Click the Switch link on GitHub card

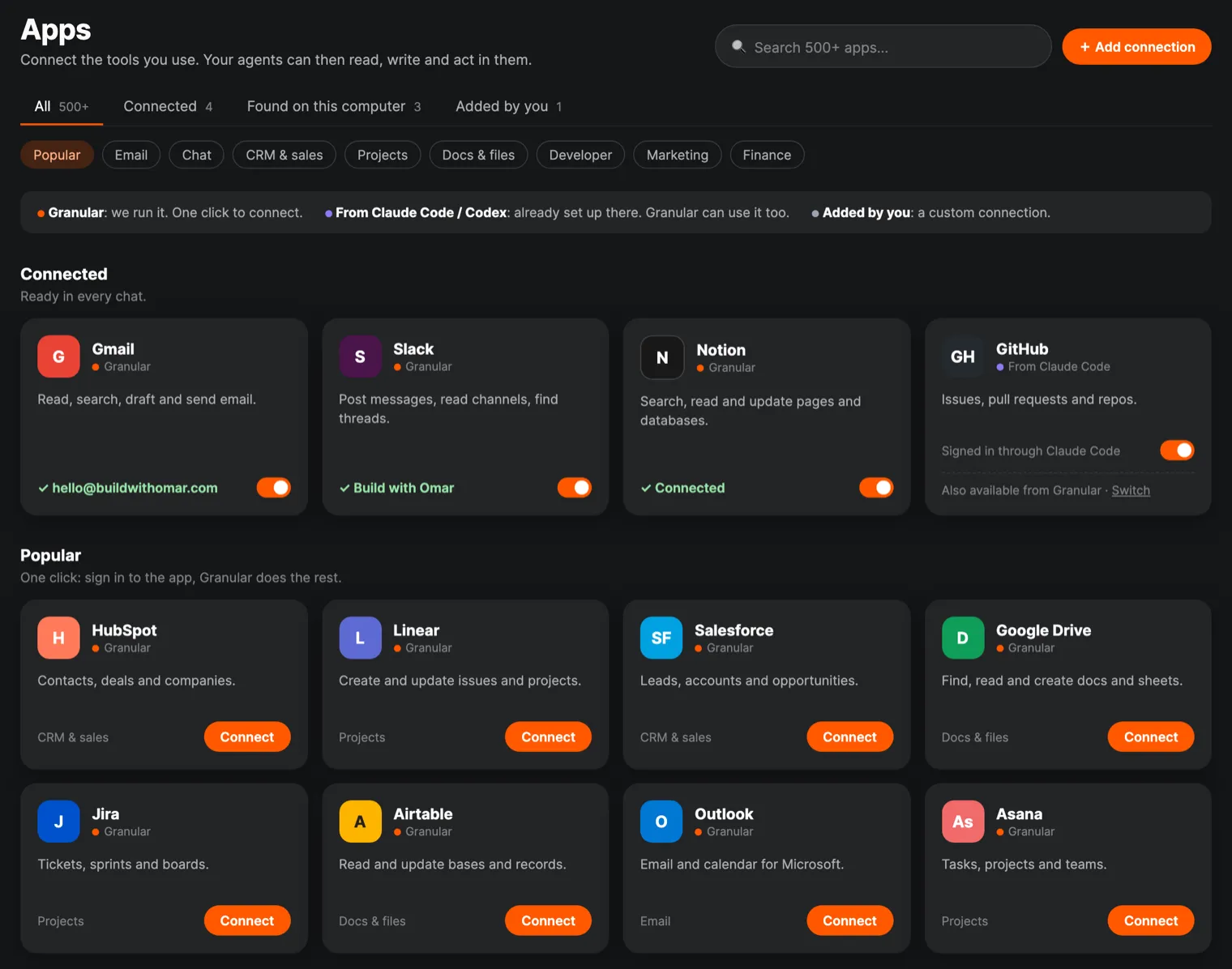pos(1131,490)
